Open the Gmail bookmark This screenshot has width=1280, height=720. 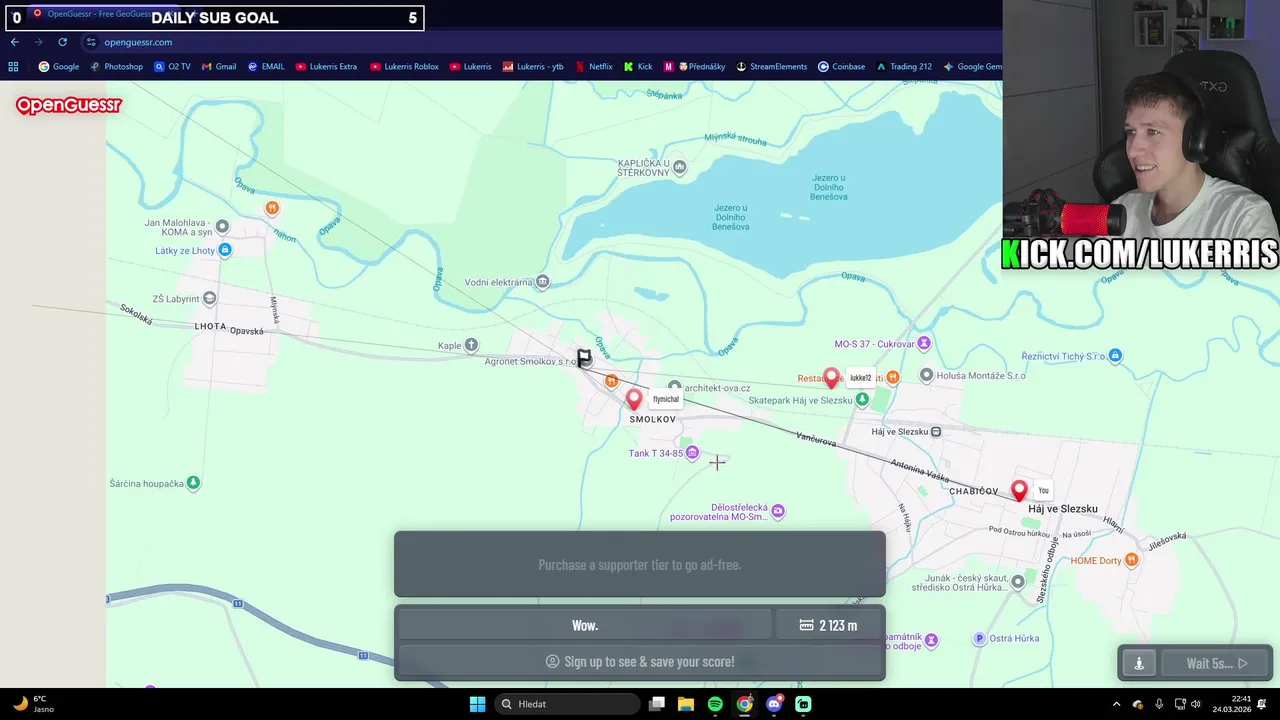219,67
